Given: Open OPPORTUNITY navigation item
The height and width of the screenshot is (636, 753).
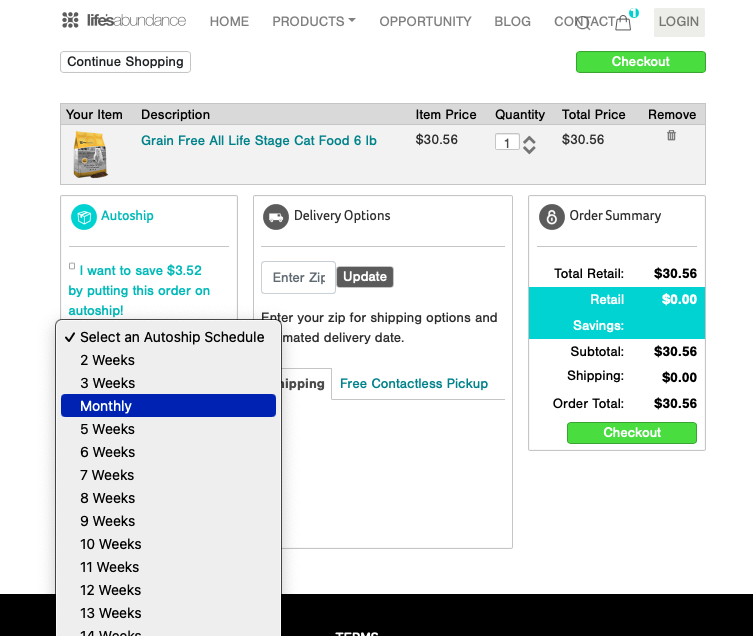Looking at the screenshot, I should coord(425,21).
